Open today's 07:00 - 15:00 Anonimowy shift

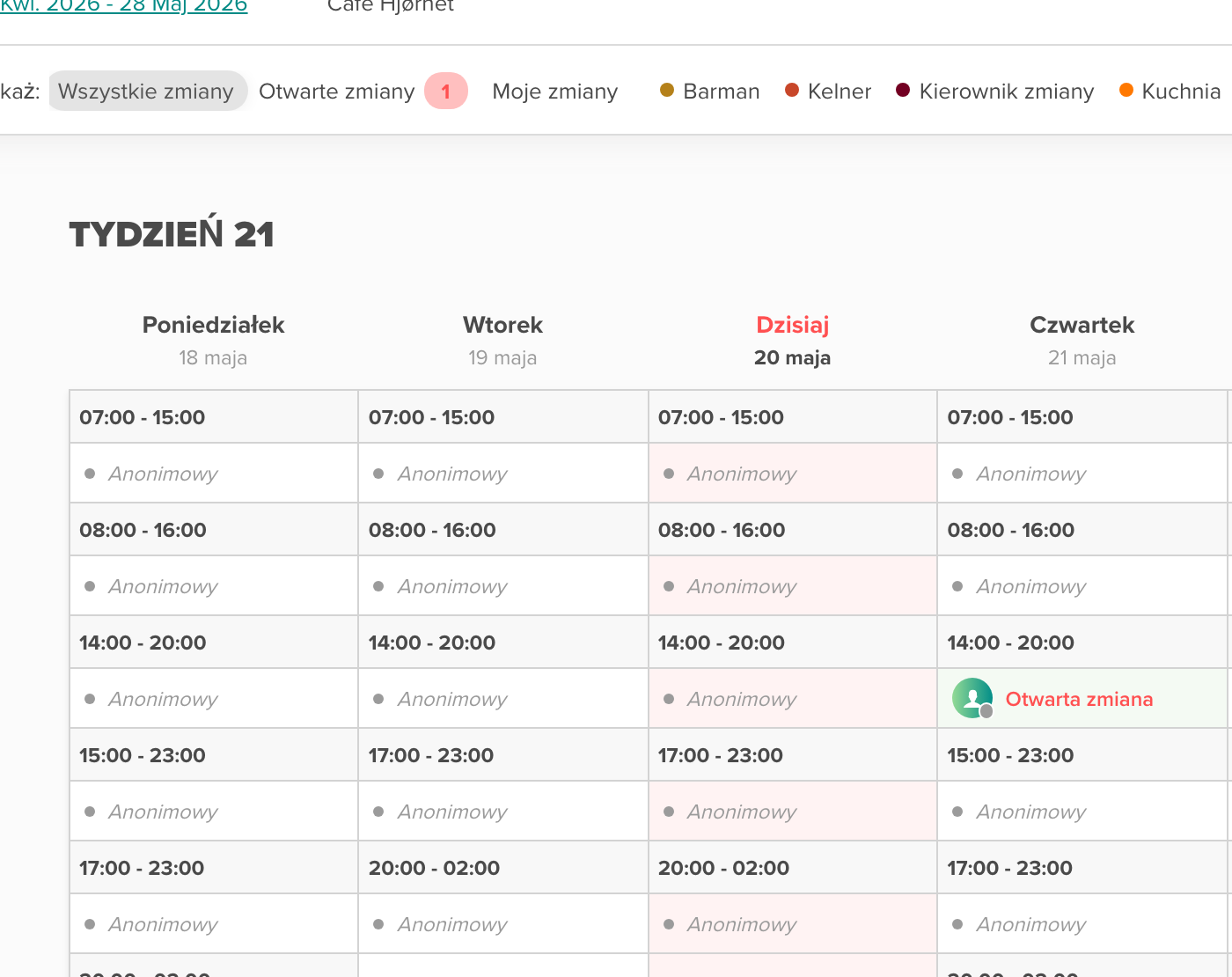(x=793, y=474)
